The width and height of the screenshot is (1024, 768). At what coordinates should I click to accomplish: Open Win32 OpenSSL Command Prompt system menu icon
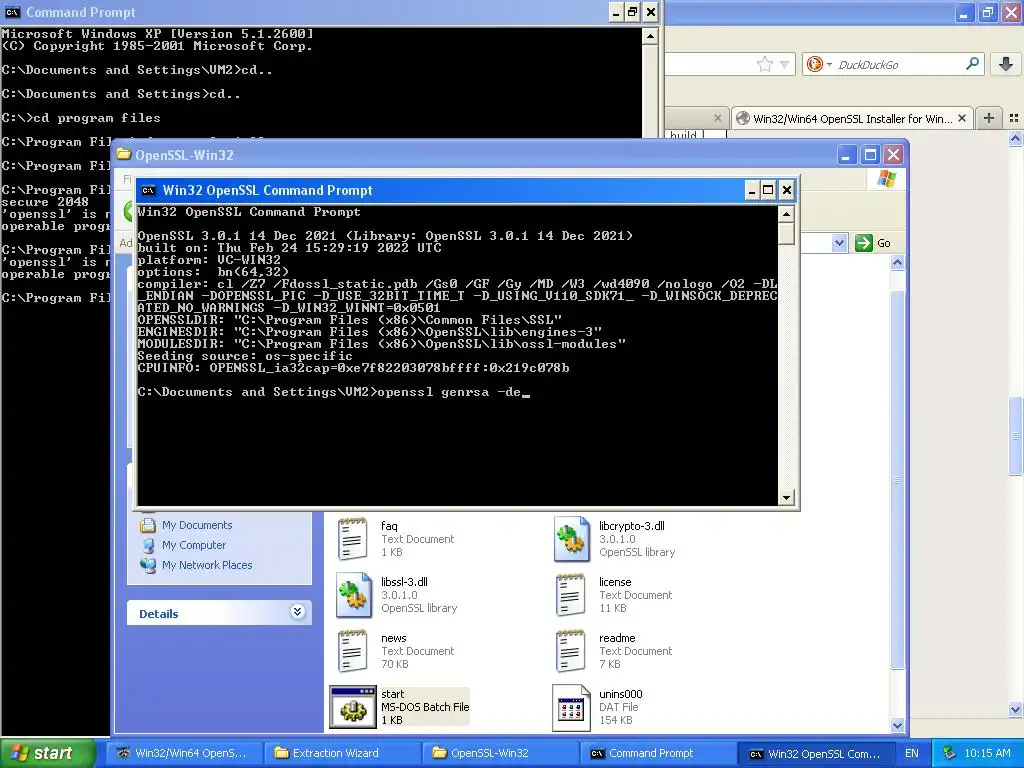point(148,190)
